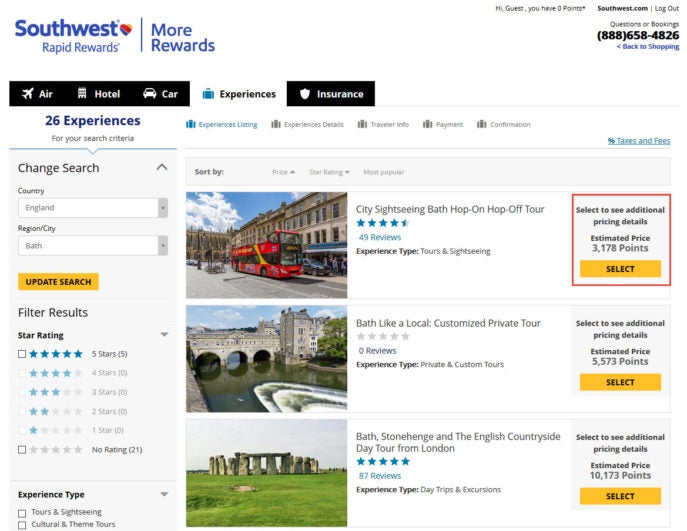Image resolution: width=687 pixels, height=531 pixels.
Task: Open the 0 Reviews link
Action: 377,351
